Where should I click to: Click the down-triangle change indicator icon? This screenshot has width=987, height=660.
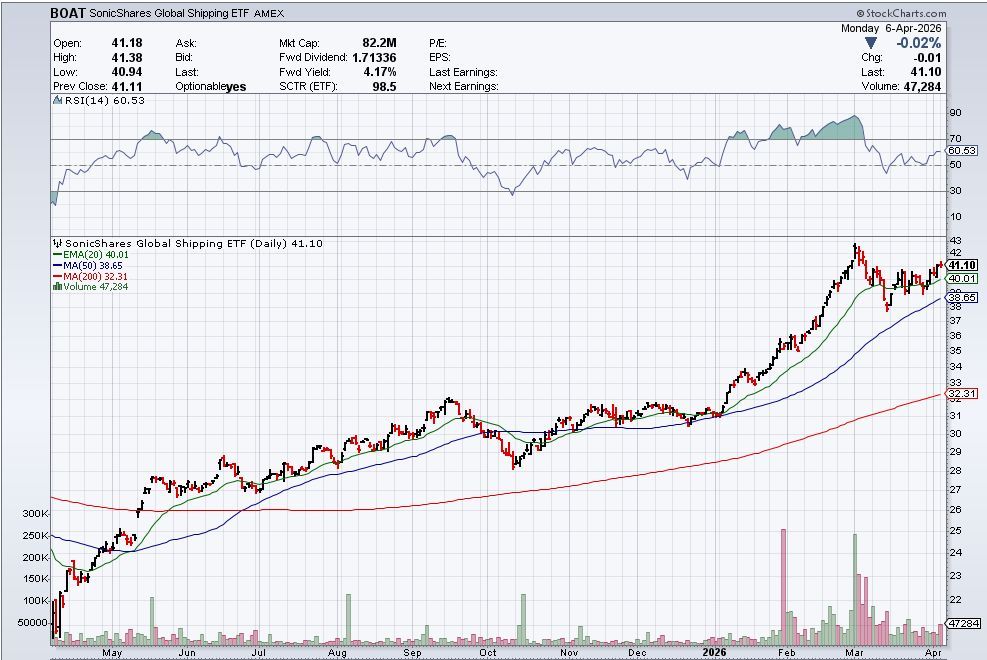point(871,43)
